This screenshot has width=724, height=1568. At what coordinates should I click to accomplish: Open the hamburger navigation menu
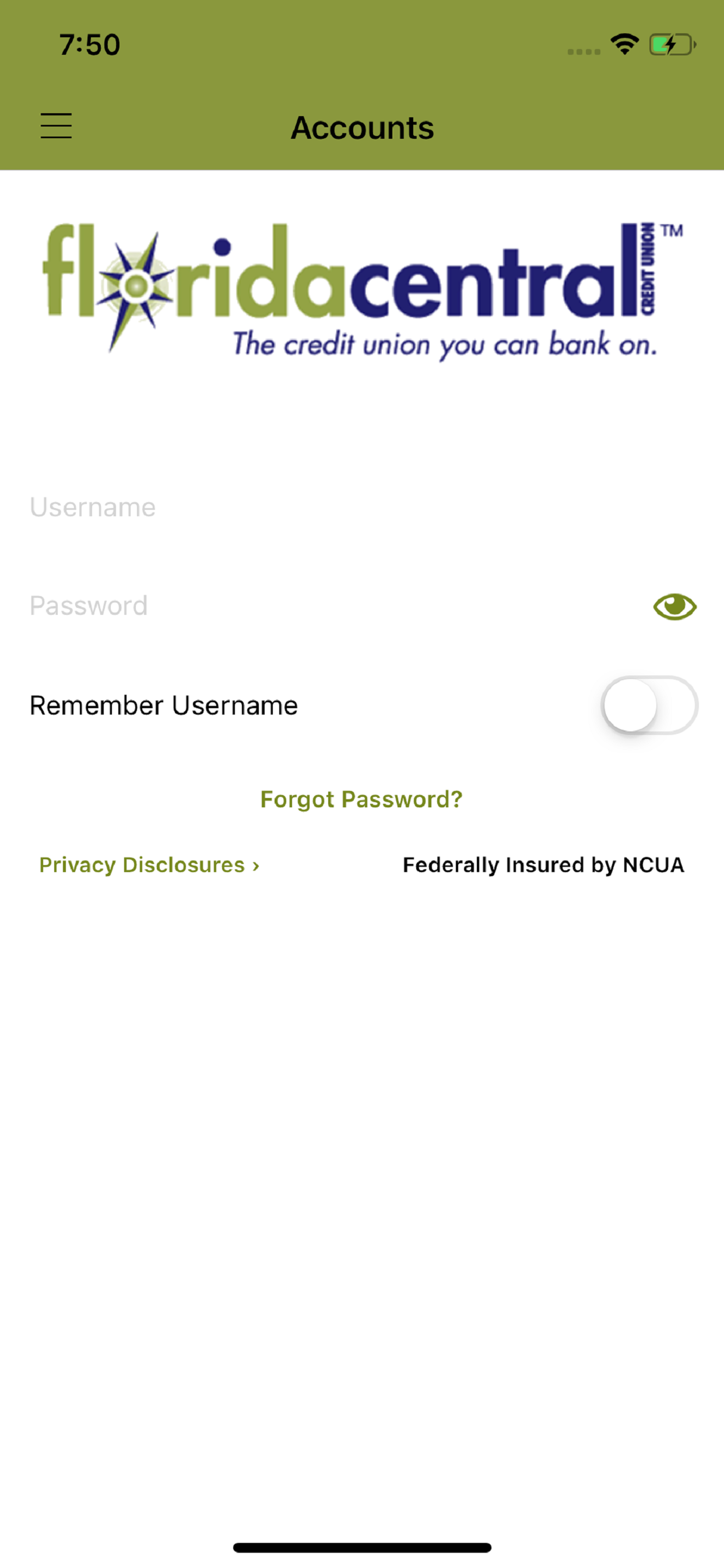click(x=57, y=127)
